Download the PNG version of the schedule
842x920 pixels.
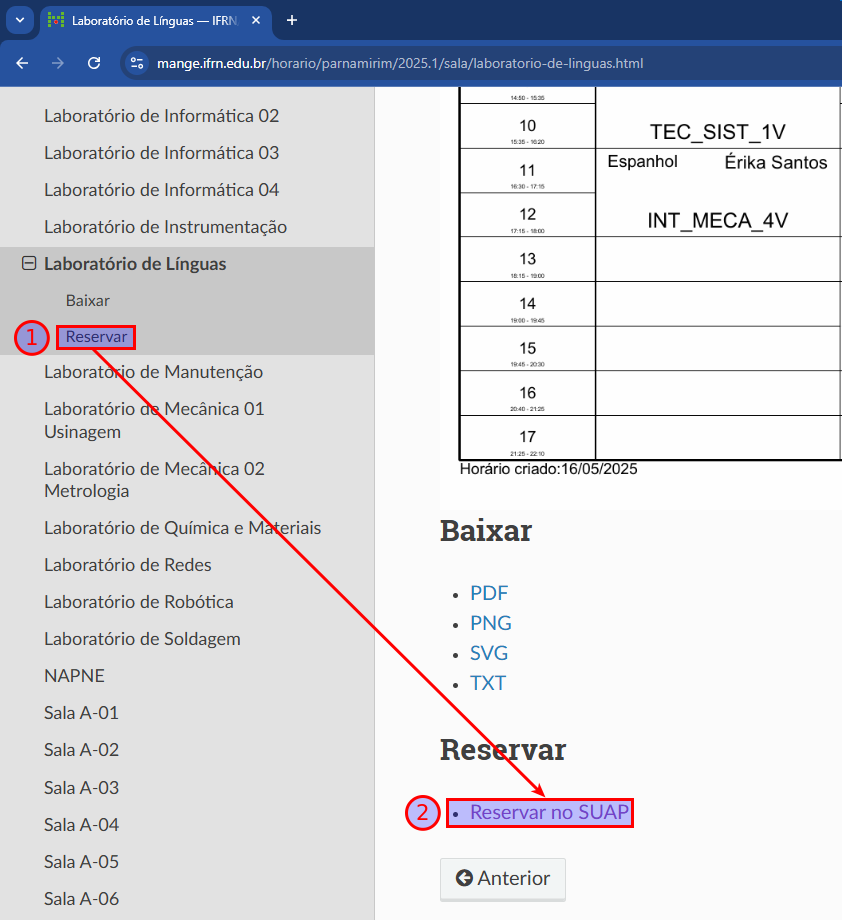coord(491,622)
